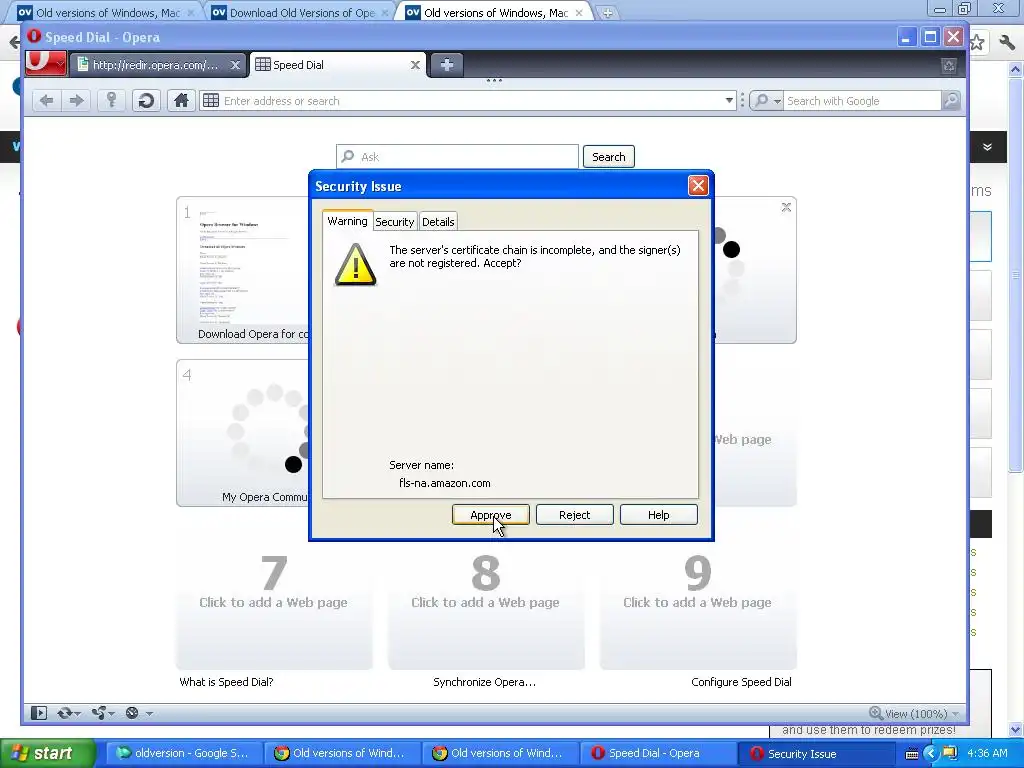Expand the Opera Turbo status dropdown arrow
The height and width of the screenshot is (768, 1024).
149,714
